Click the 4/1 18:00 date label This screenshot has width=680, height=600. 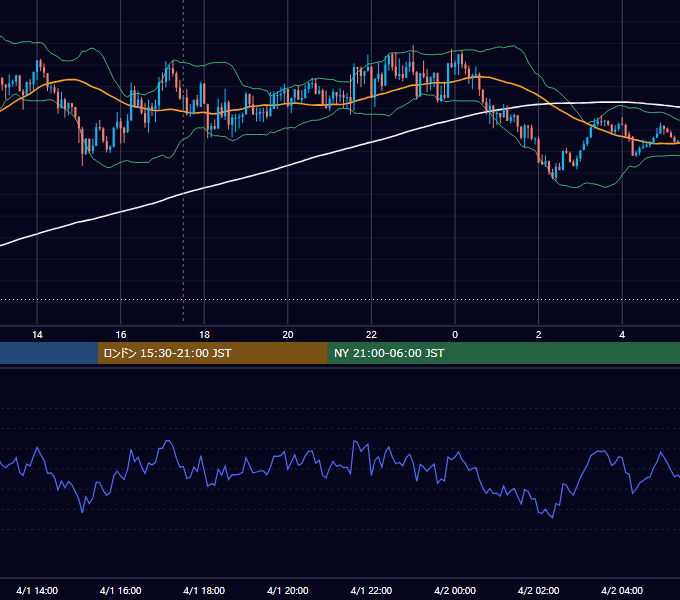tap(204, 590)
